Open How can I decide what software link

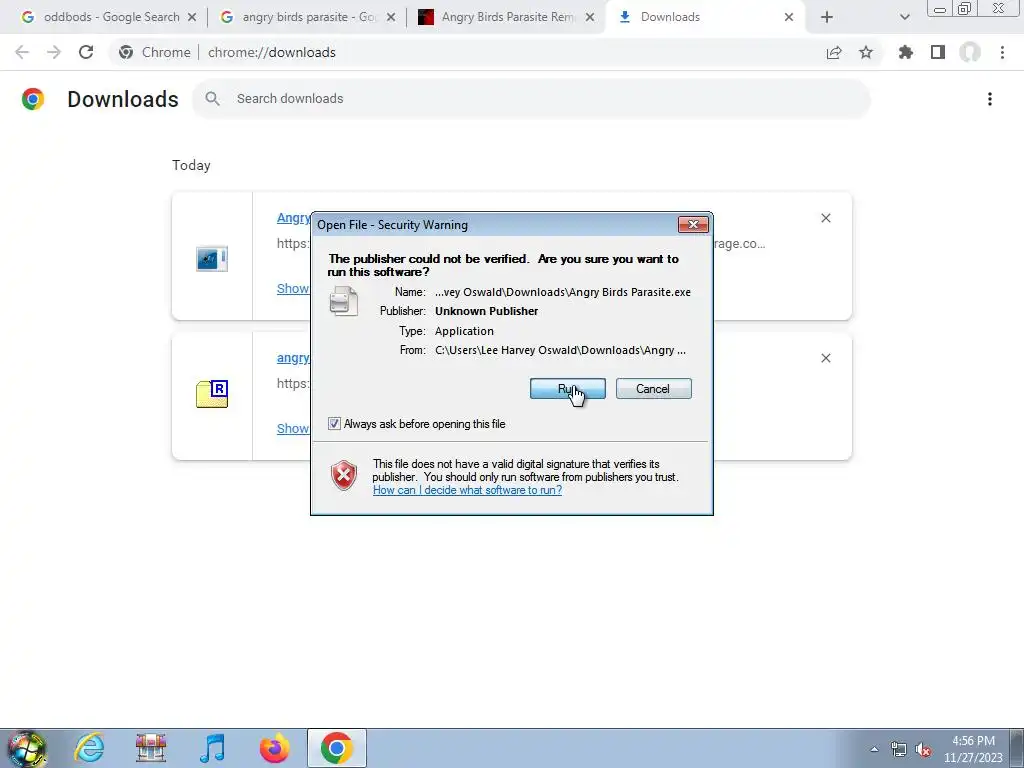point(467,490)
